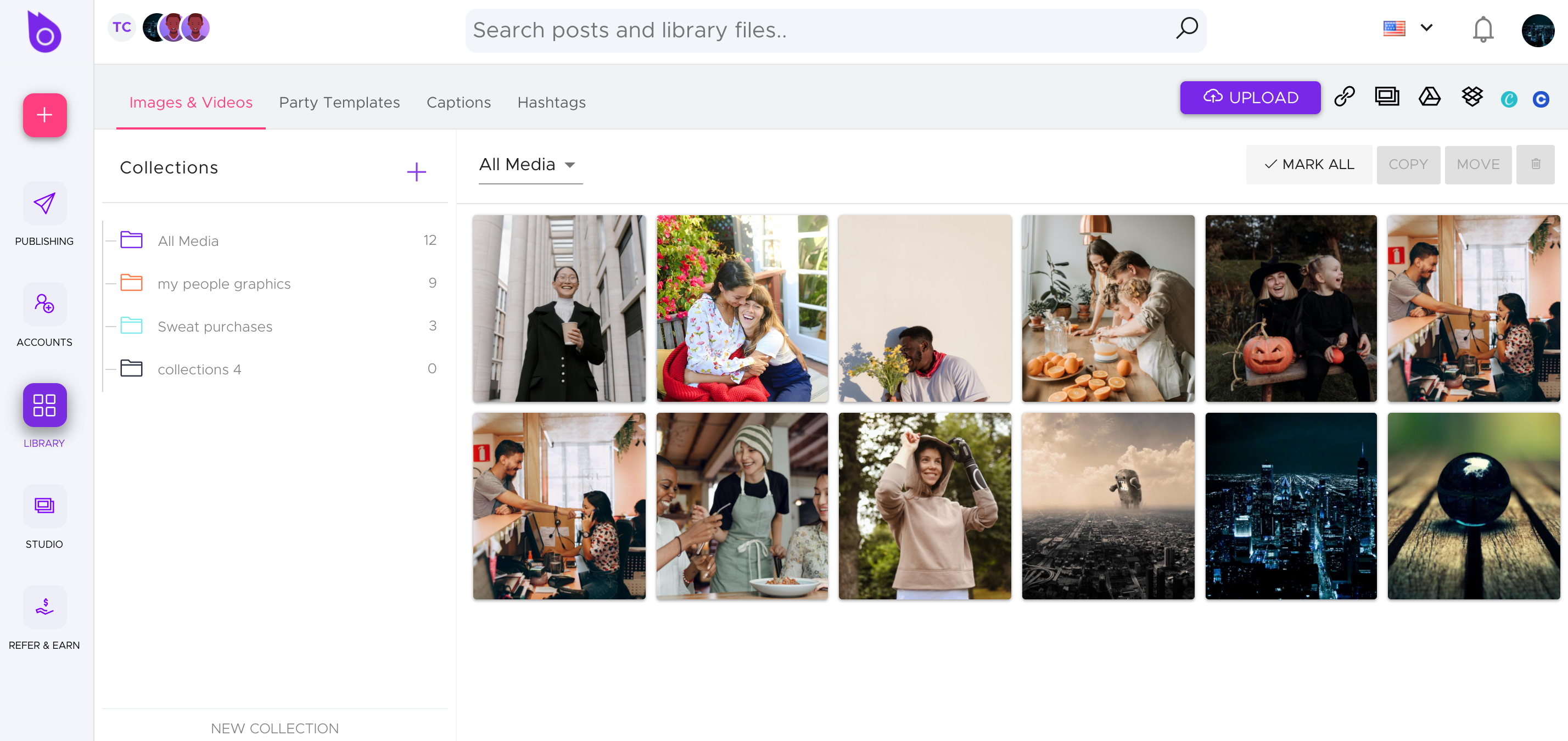Expand the language selector chevron
1568x741 pixels.
pos(1427,28)
